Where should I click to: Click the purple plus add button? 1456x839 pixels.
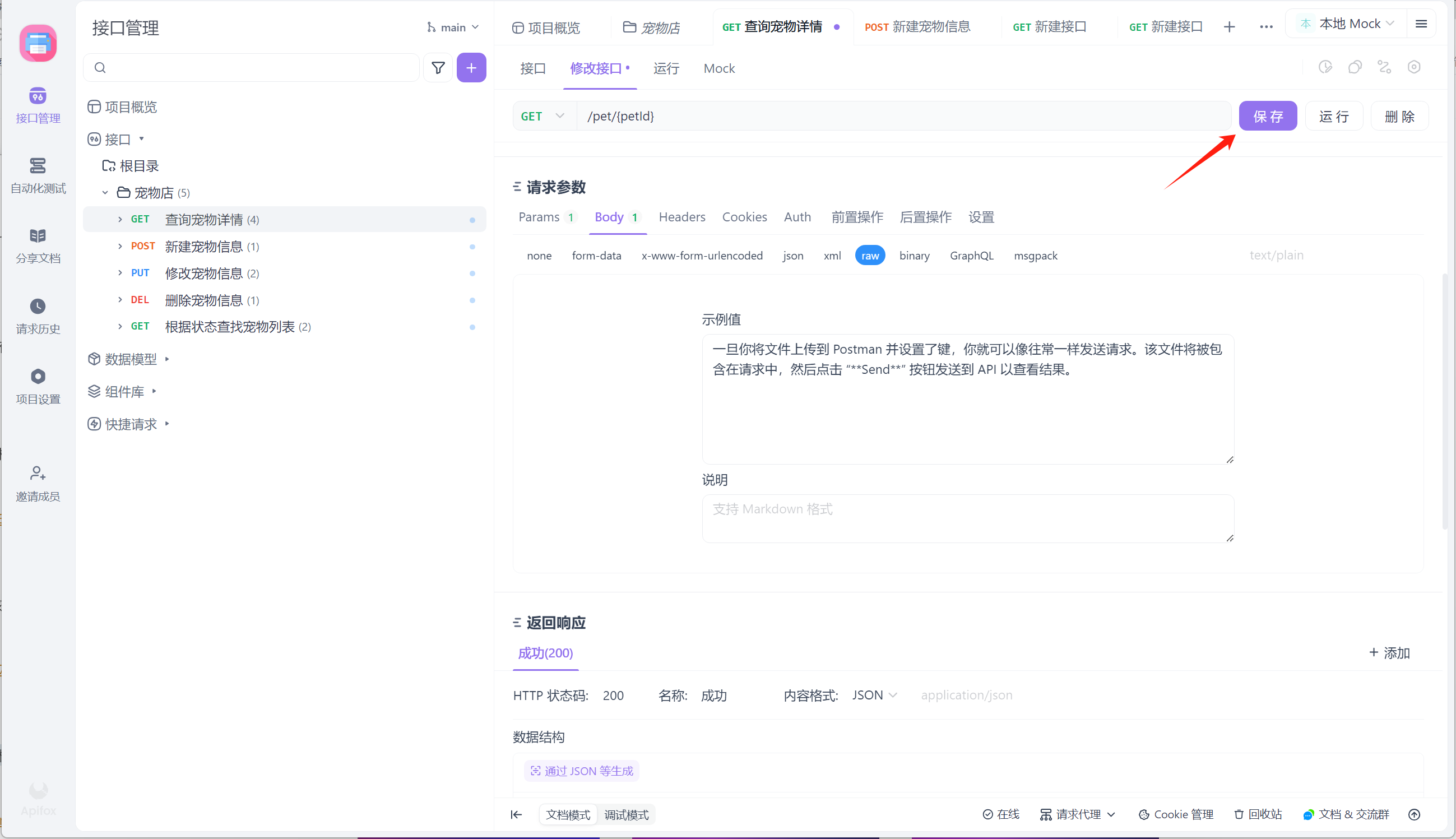(471, 68)
